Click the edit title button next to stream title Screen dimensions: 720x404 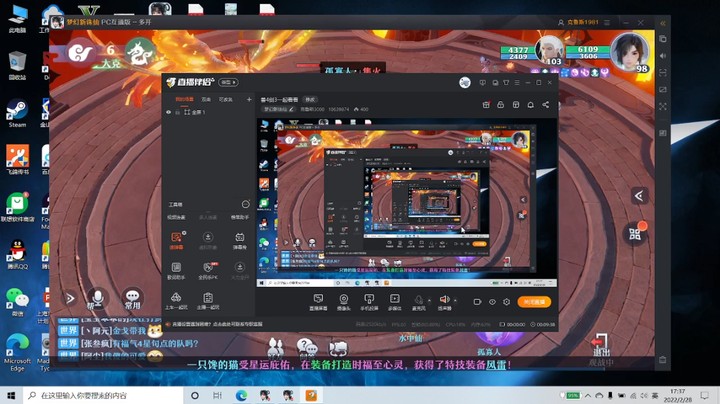click(310, 99)
